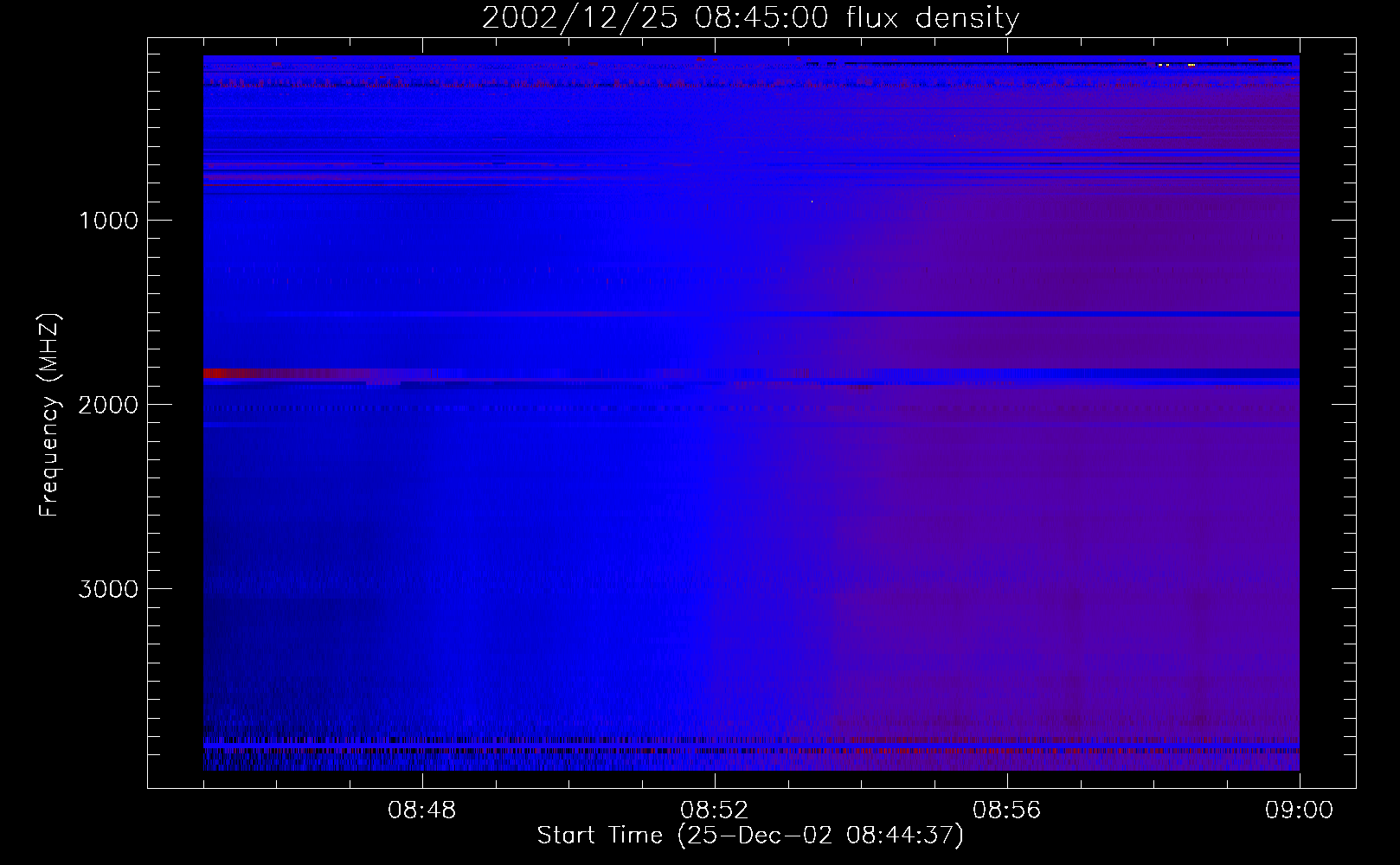The image size is (1400, 865).
Task: Select the 09:00 time axis label
Action: pos(1300,811)
